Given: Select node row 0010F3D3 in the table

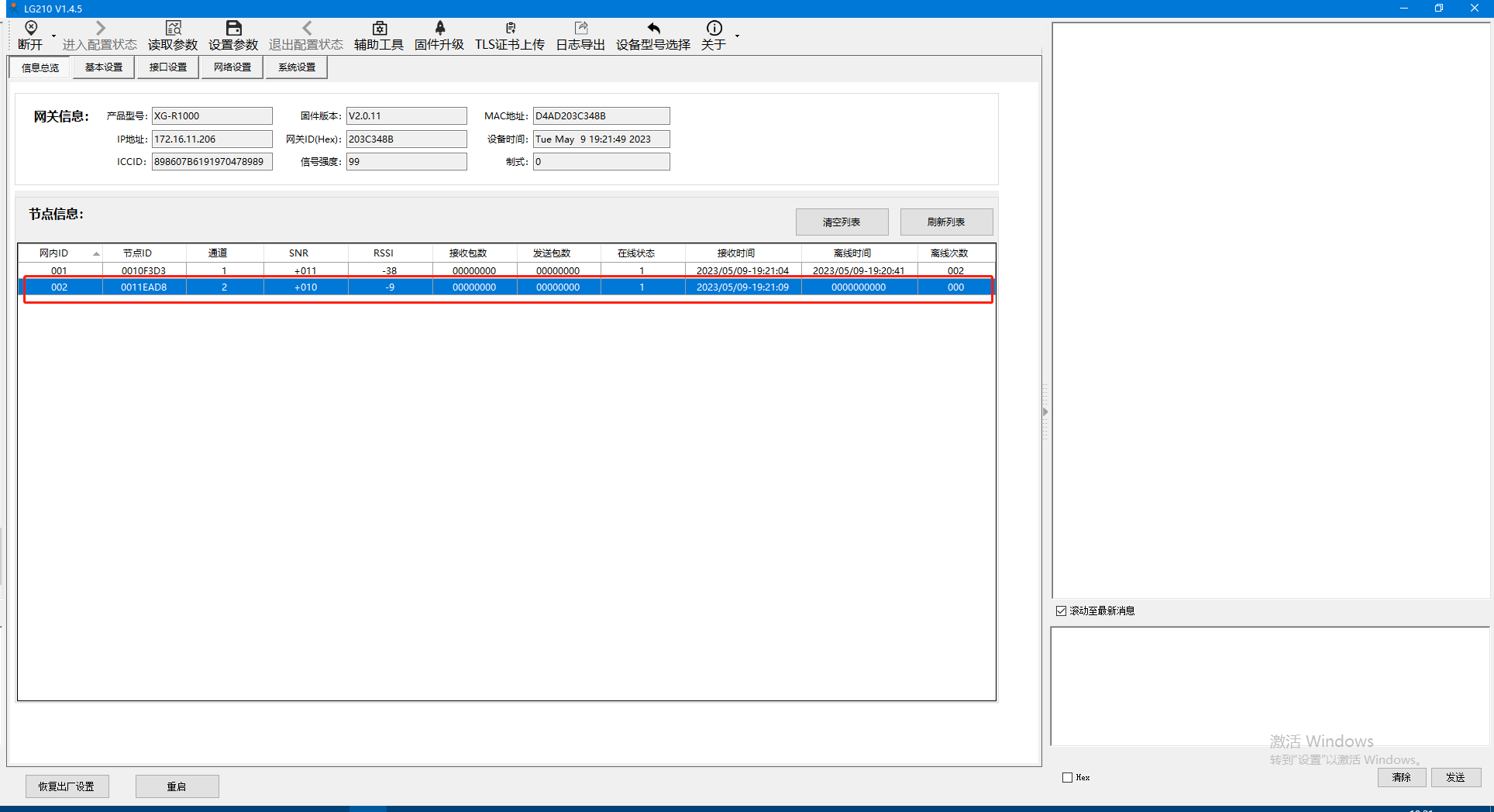Looking at the screenshot, I should (x=143, y=270).
